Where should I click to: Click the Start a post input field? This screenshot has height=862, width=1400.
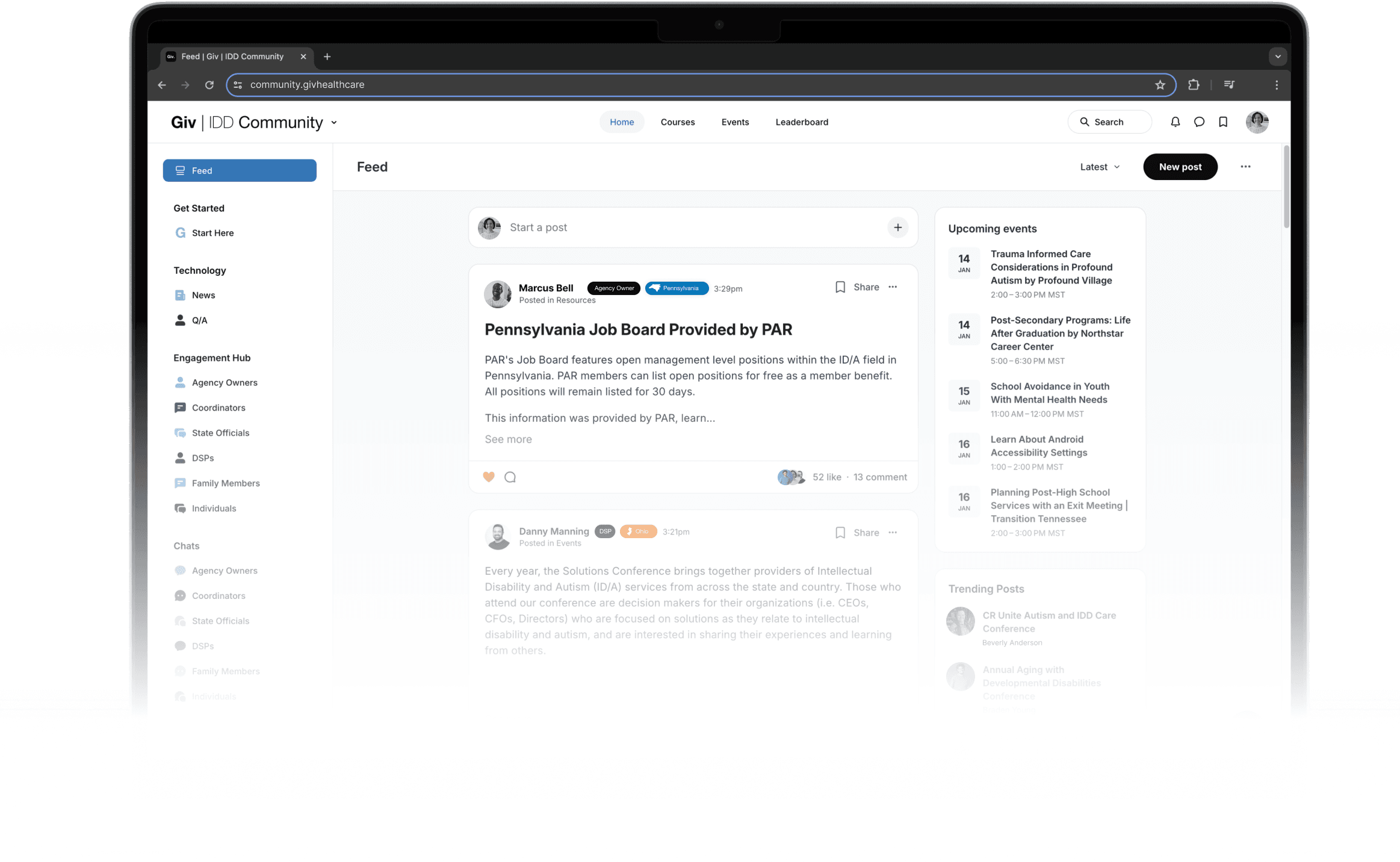coord(693,227)
